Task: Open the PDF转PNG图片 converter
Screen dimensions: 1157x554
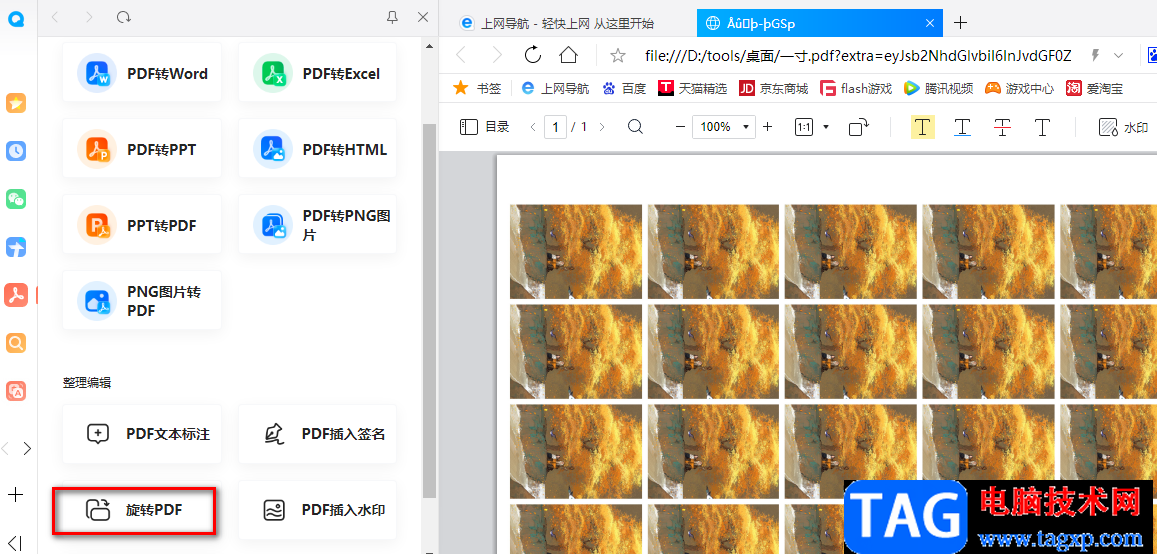Action: pyautogui.click(x=317, y=225)
